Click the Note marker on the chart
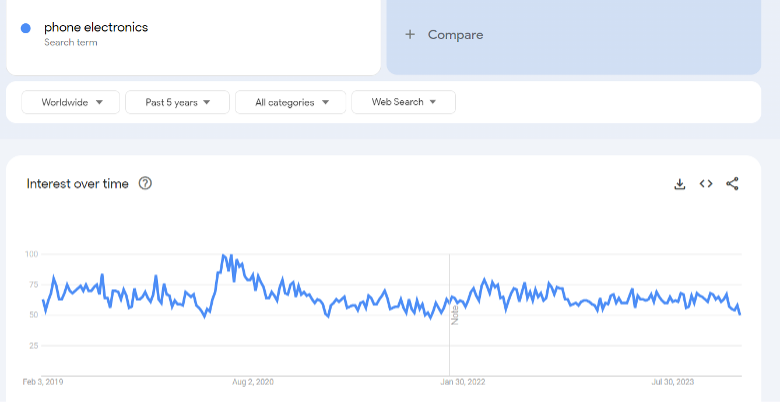The image size is (780, 403). coord(454,315)
